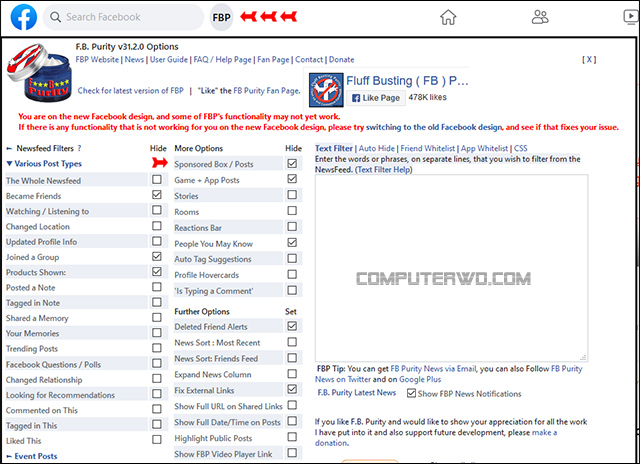Open the Contact link
This screenshot has width=640, height=464.
(x=309, y=60)
